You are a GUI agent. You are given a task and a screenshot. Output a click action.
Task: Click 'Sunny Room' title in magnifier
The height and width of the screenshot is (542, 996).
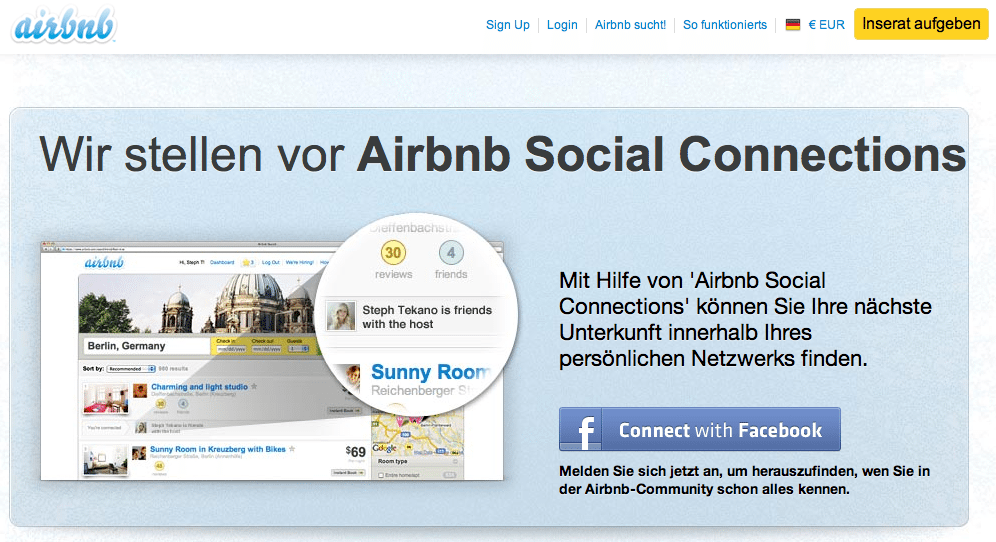click(431, 371)
